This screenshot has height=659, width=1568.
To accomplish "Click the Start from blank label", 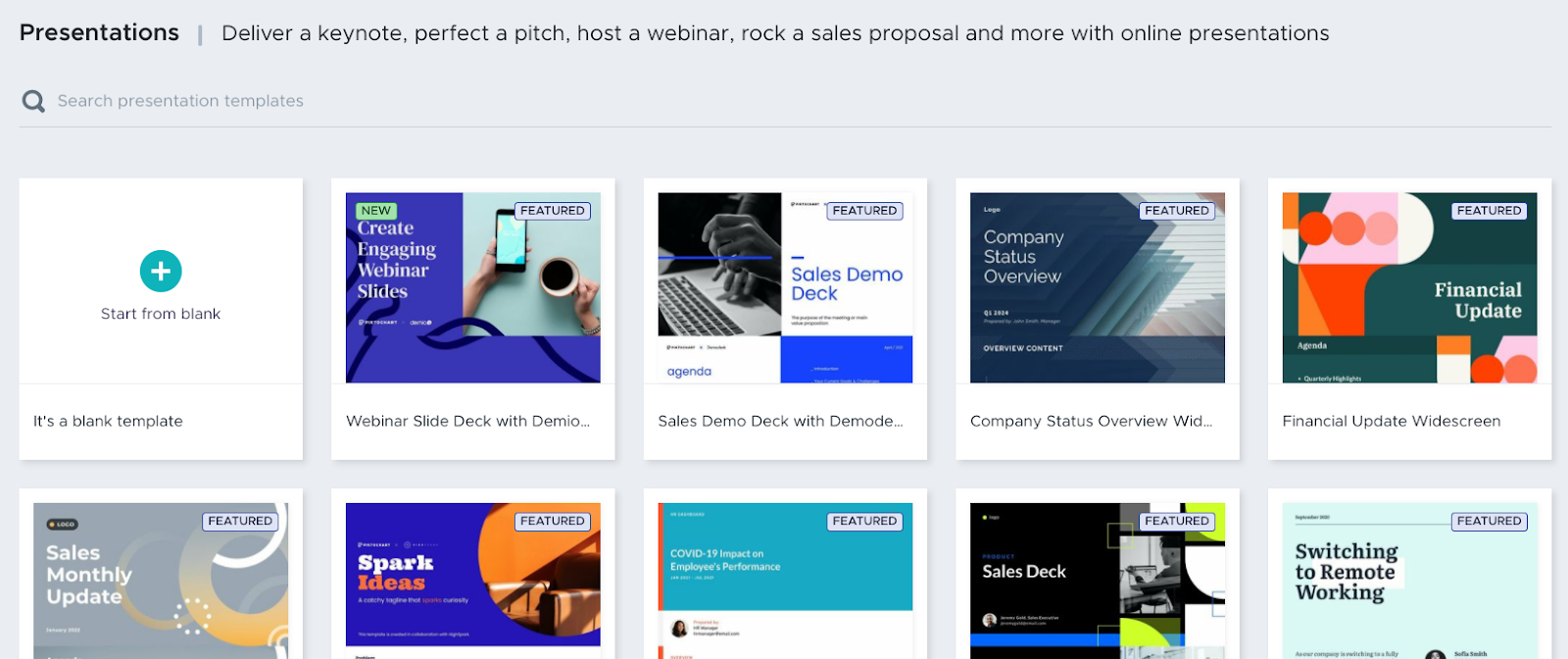I will click(x=161, y=314).
